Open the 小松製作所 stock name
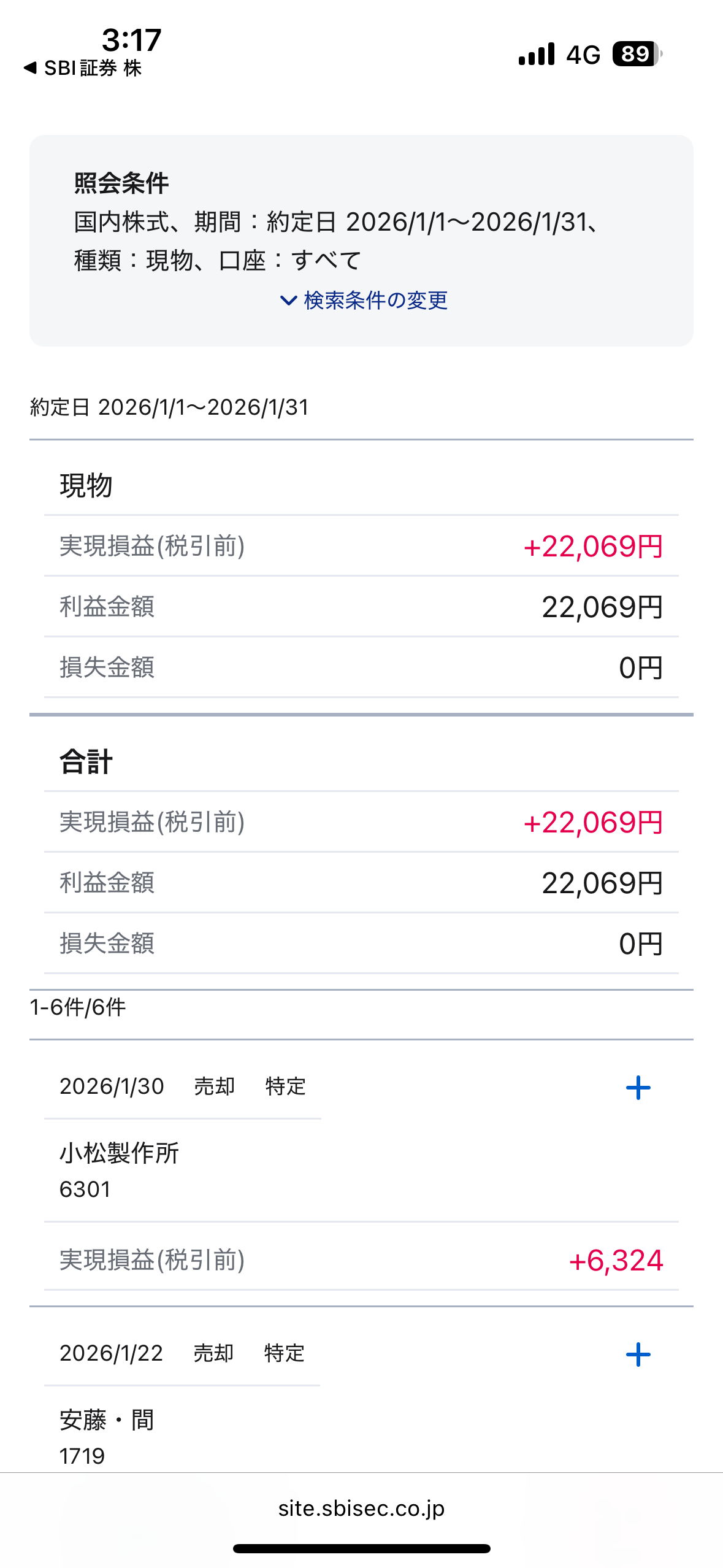This screenshot has height=1568, width=723. coord(119,1153)
